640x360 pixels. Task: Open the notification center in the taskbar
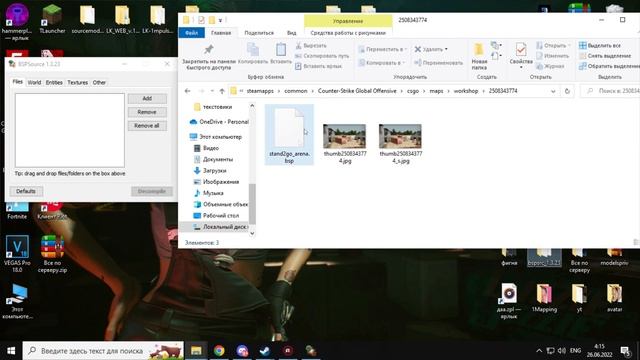pos(625,351)
